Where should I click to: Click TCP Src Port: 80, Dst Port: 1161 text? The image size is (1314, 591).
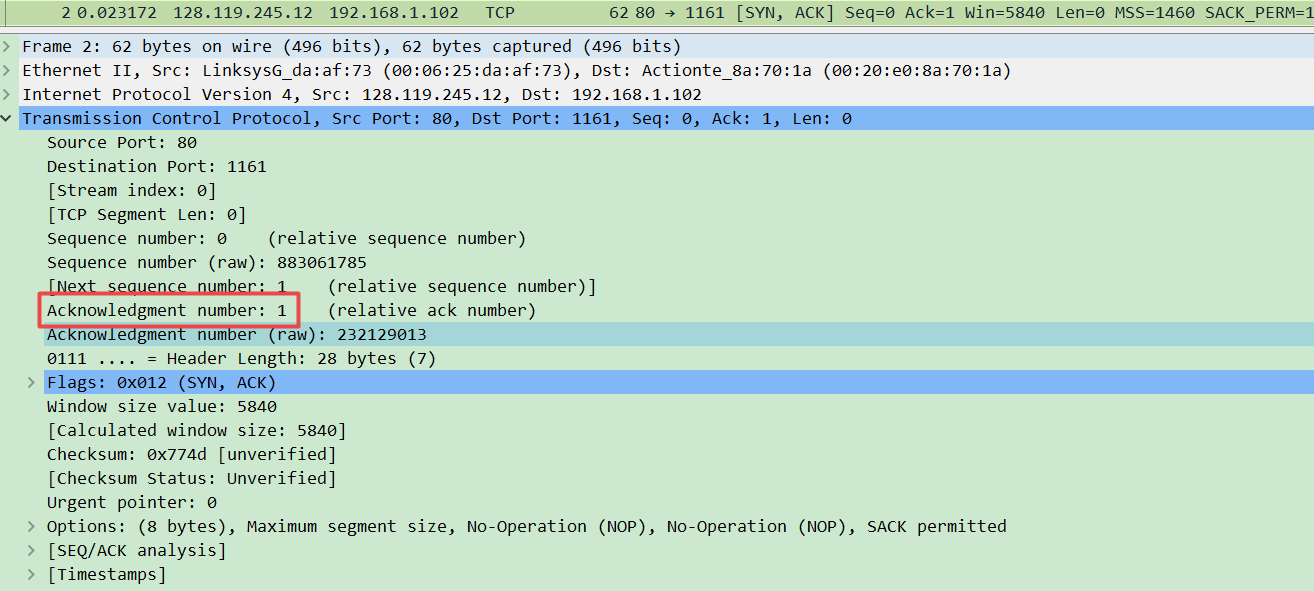pos(437,119)
